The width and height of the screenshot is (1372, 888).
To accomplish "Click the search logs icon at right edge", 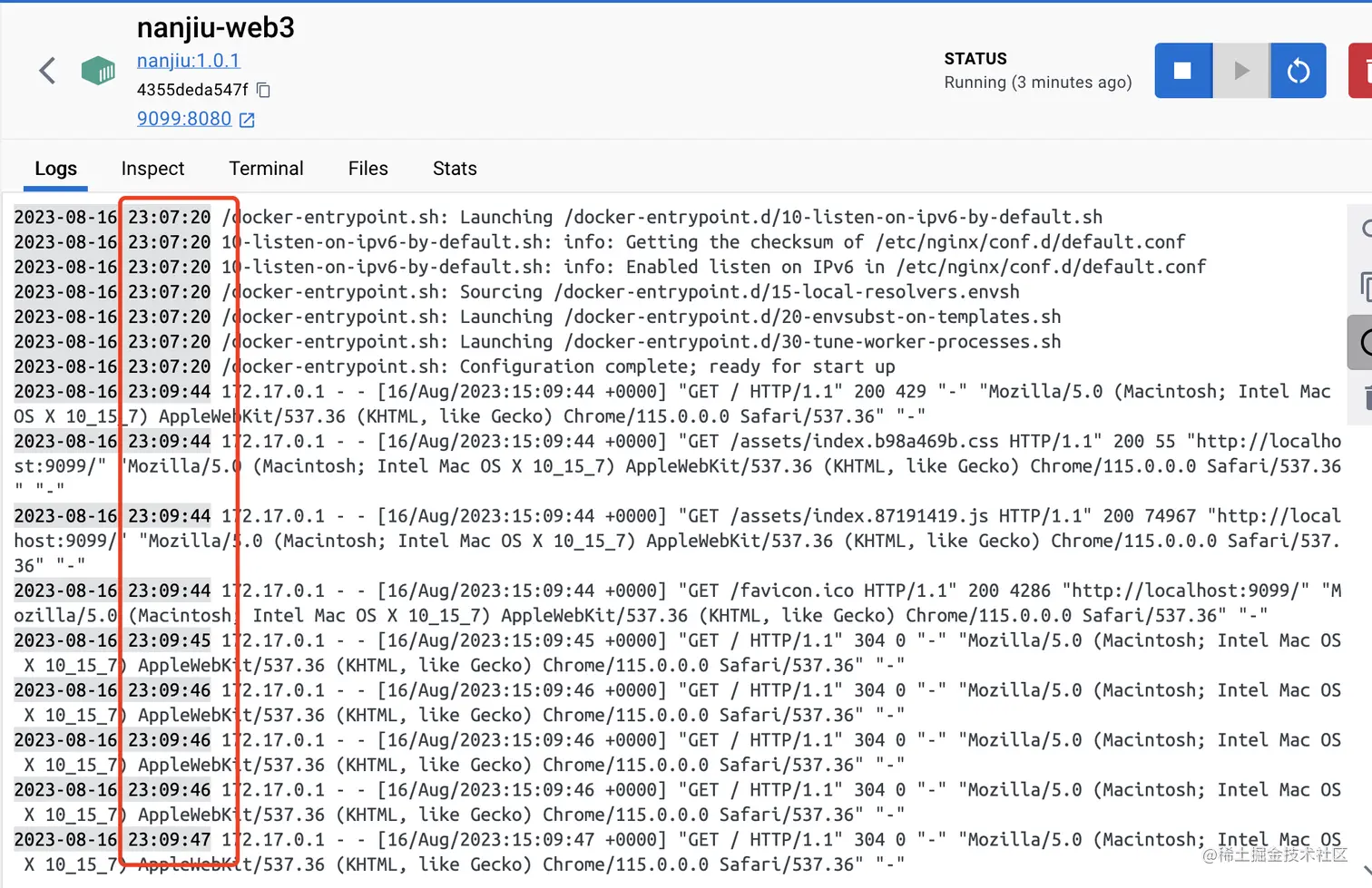I will click(x=1366, y=229).
